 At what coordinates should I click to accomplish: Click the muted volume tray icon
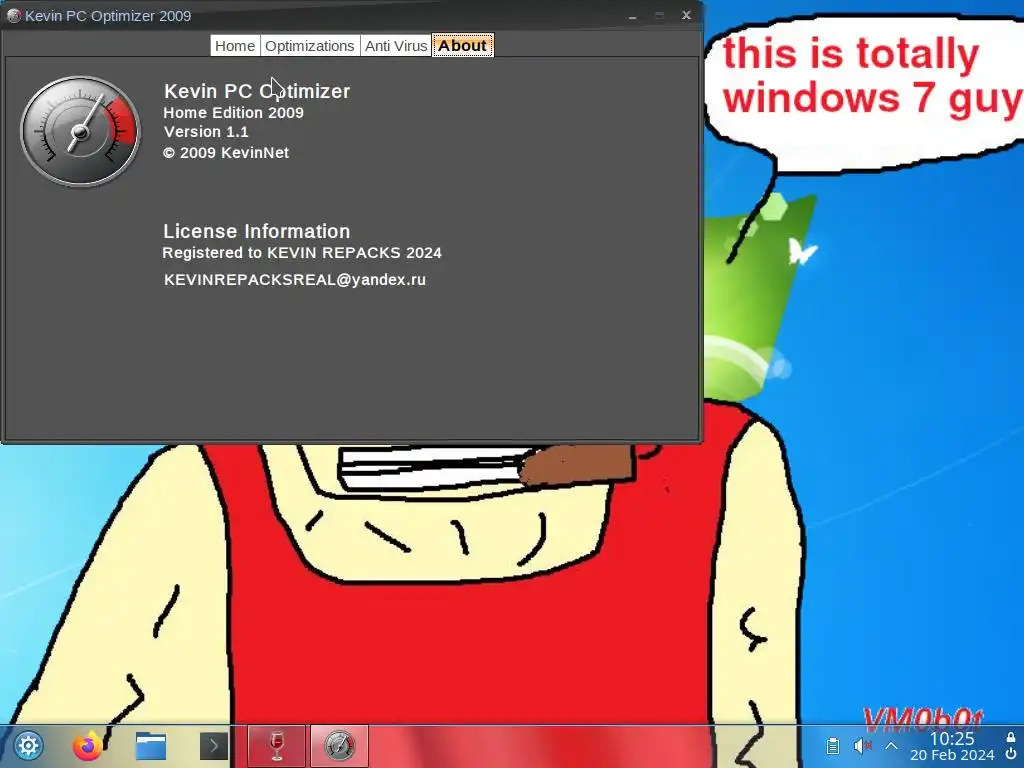coord(862,746)
